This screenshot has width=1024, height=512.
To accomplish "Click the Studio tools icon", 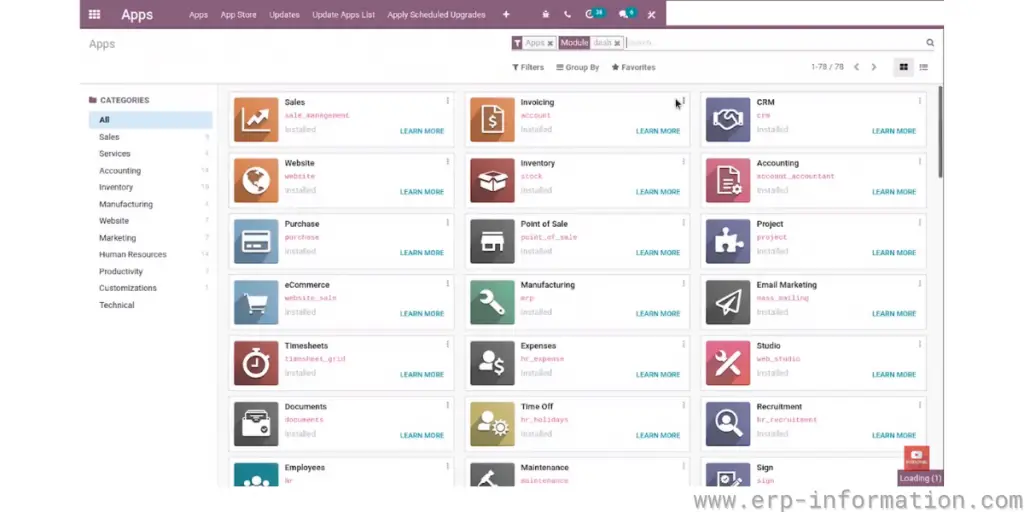I will (728, 363).
